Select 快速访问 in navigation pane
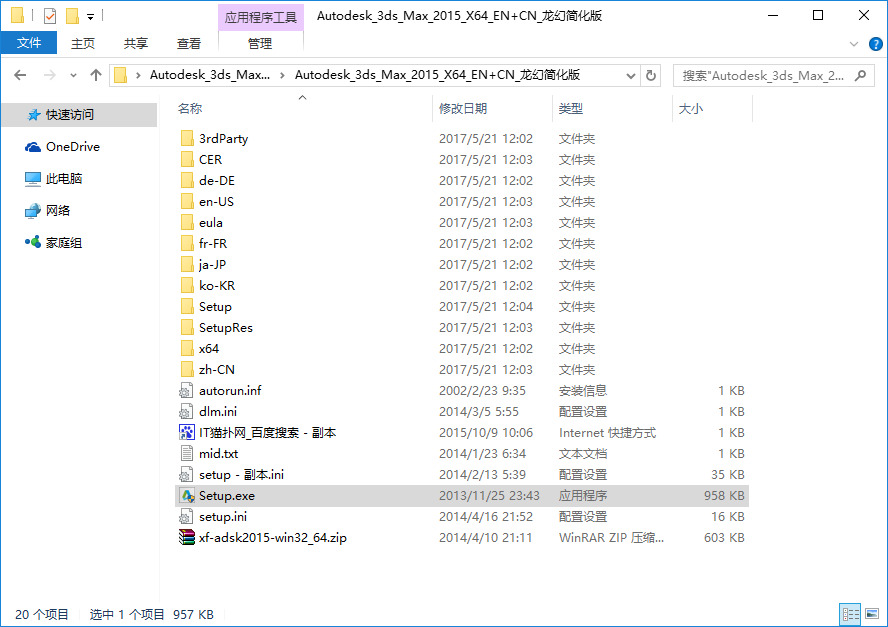Viewport: 888px width, 627px height. 79,115
